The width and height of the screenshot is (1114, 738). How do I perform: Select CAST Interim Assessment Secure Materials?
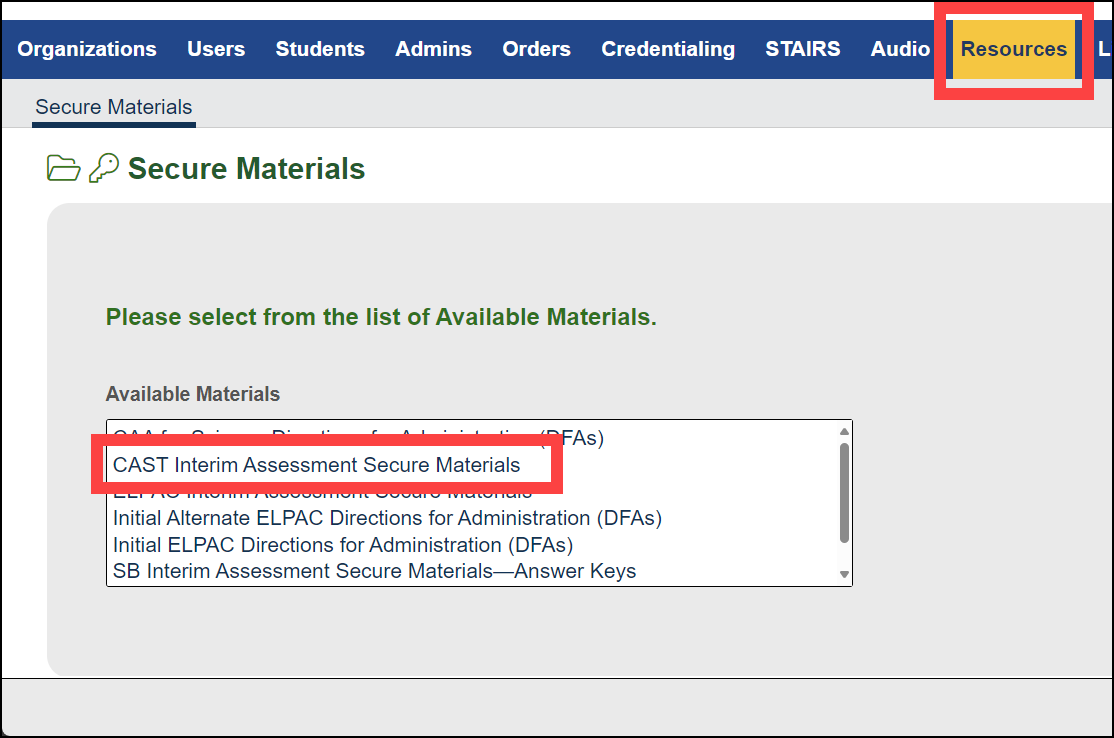316,465
